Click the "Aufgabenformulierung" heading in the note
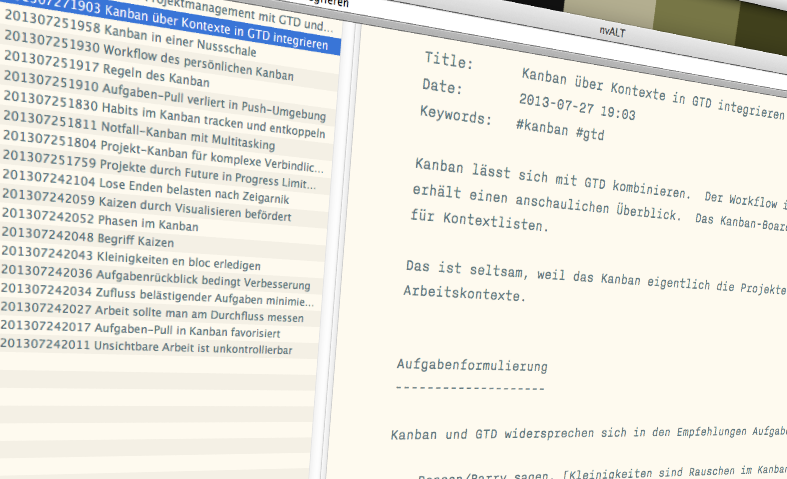Image resolution: width=787 pixels, height=479 pixels. (472, 365)
